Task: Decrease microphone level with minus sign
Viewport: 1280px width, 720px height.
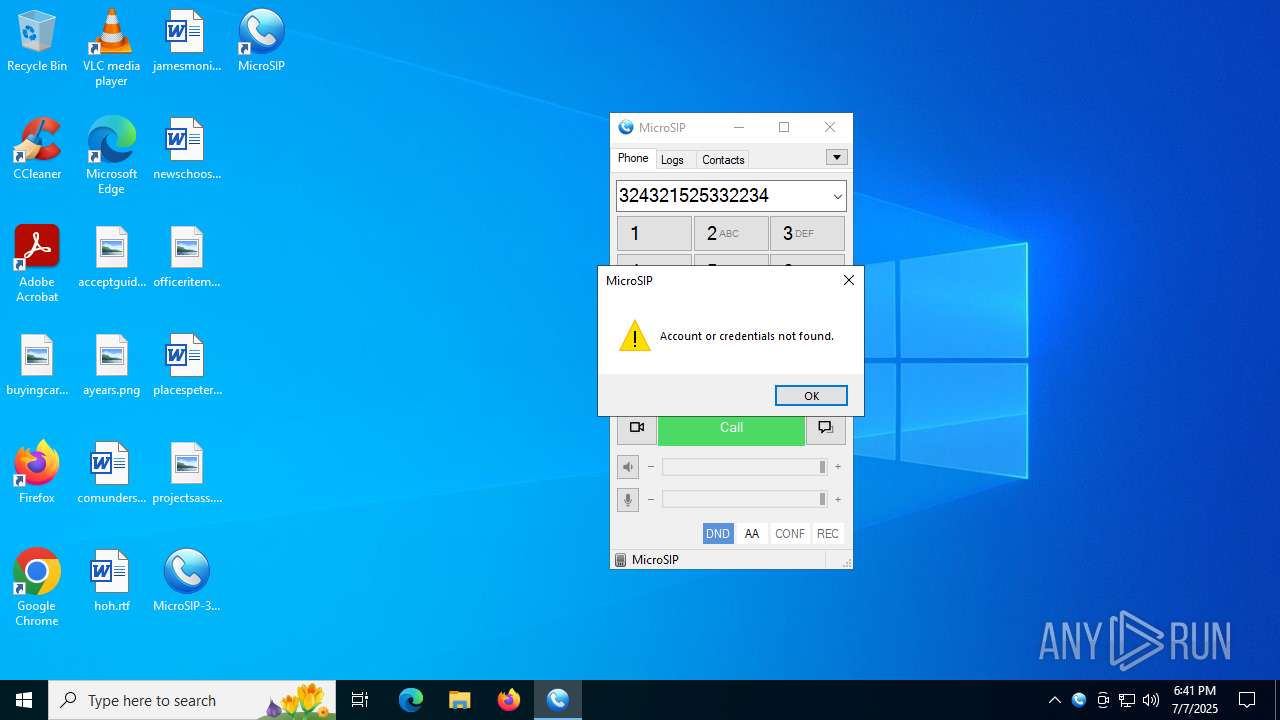Action: click(x=651, y=499)
